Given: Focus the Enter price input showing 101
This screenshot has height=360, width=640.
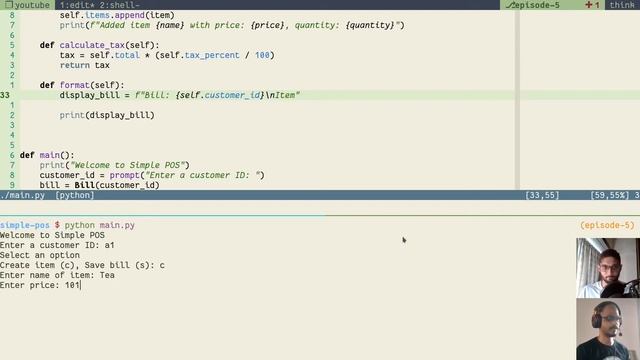Looking at the screenshot, I should pyautogui.click(x=40, y=285).
